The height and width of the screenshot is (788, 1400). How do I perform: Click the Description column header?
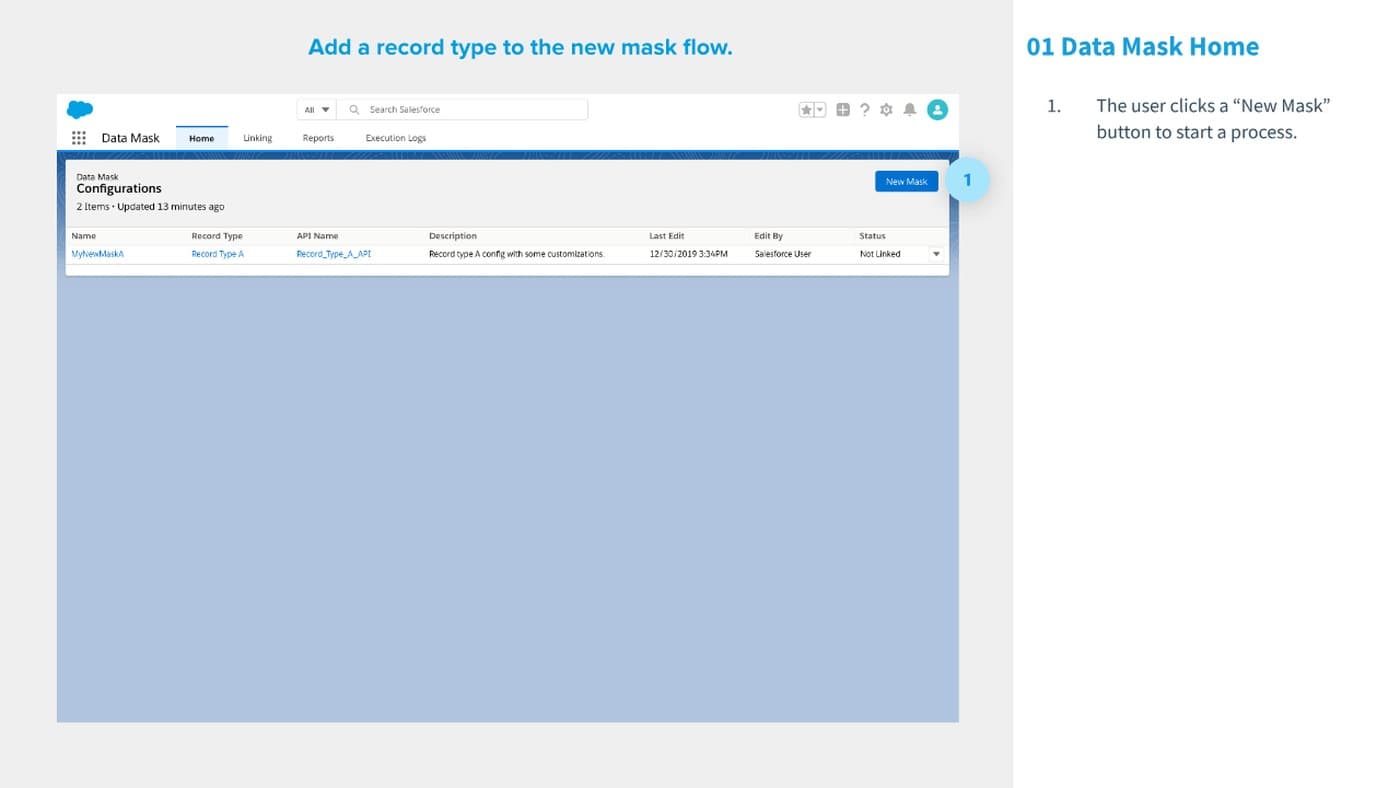tap(453, 236)
